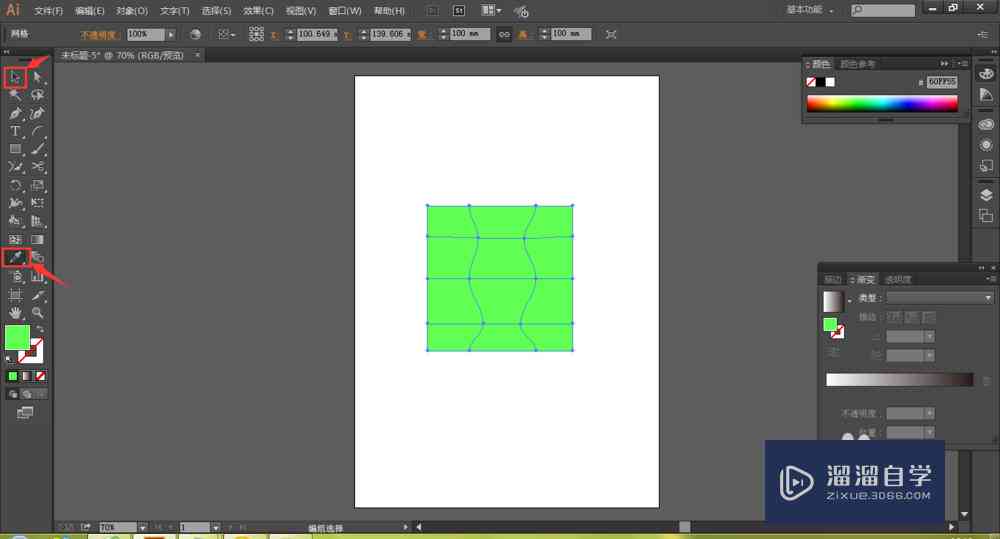Pick the Type (T) tool

[15, 131]
